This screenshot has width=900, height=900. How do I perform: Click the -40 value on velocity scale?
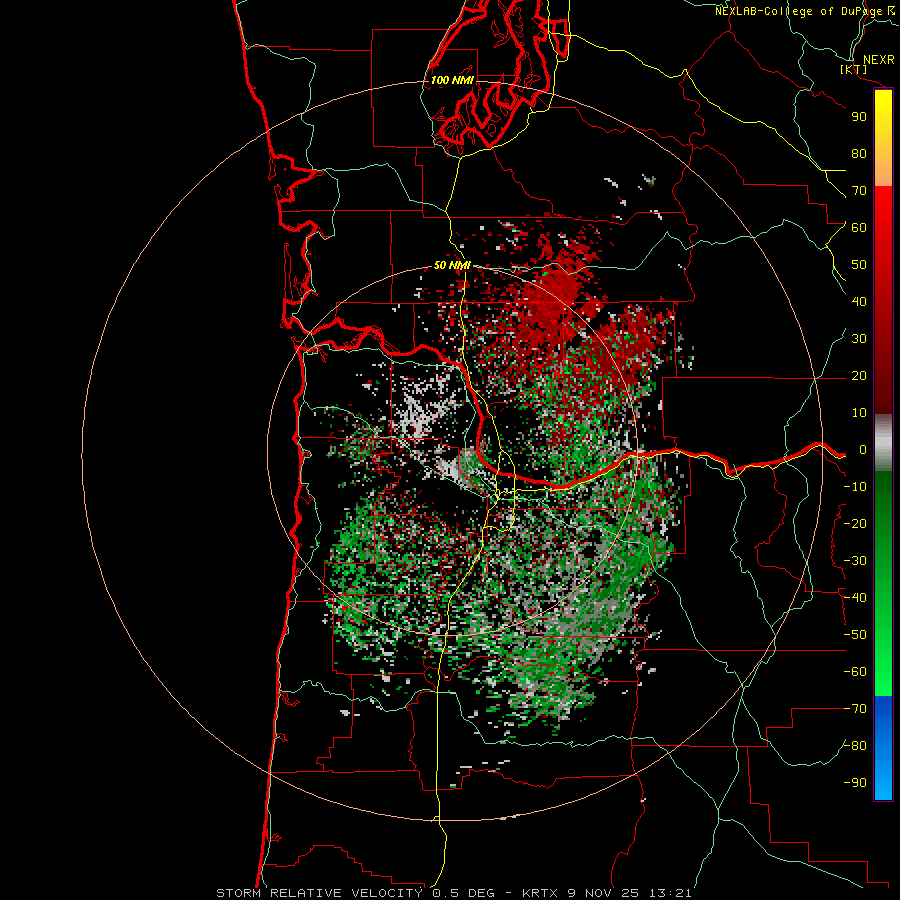(855, 598)
